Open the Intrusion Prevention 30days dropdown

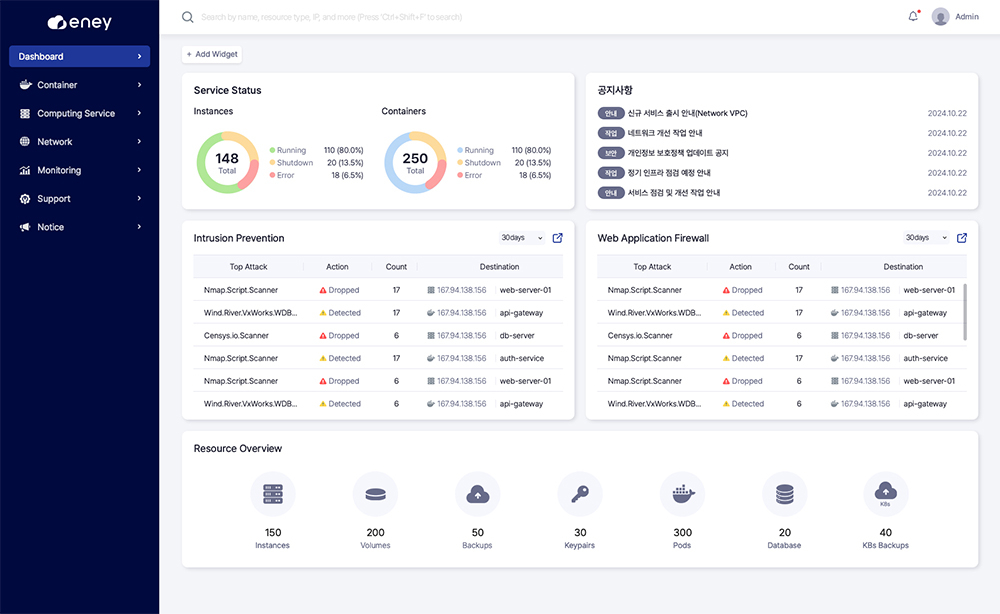[x=522, y=238]
